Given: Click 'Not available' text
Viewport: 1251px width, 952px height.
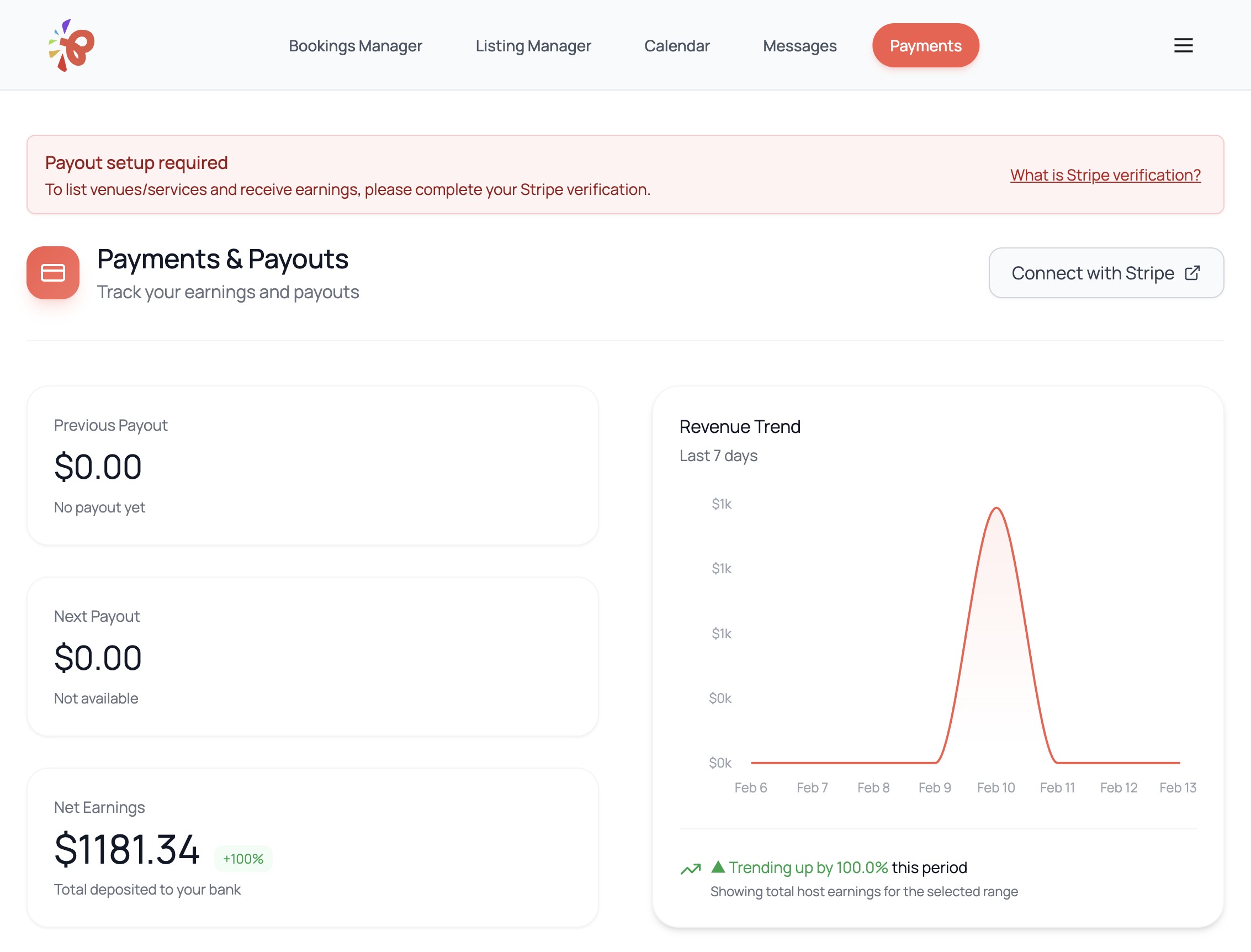Looking at the screenshot, I should coord(96,698).
